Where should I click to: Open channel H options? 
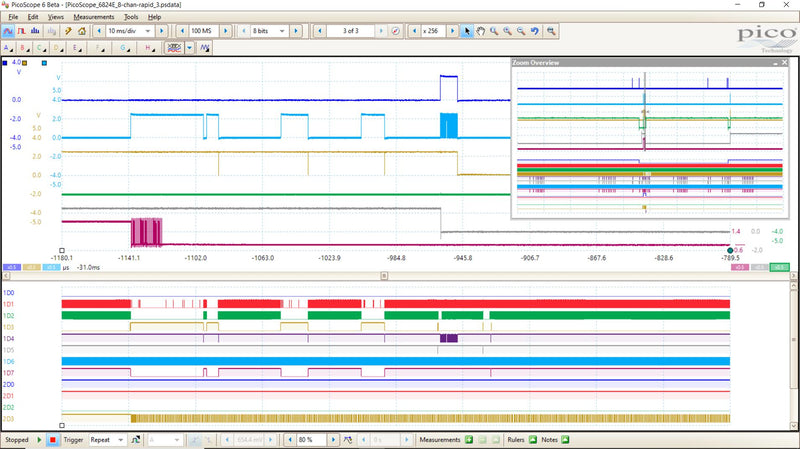pyautogui.click(x=151, y=47)
